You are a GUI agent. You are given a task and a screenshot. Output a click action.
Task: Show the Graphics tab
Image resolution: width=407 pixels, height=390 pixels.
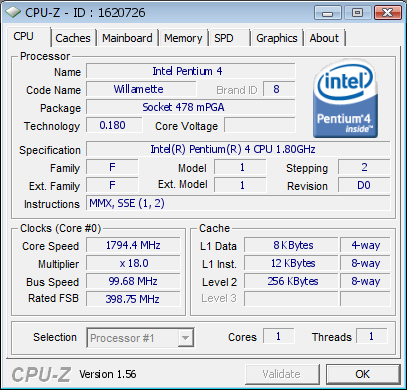coord(277,38)
